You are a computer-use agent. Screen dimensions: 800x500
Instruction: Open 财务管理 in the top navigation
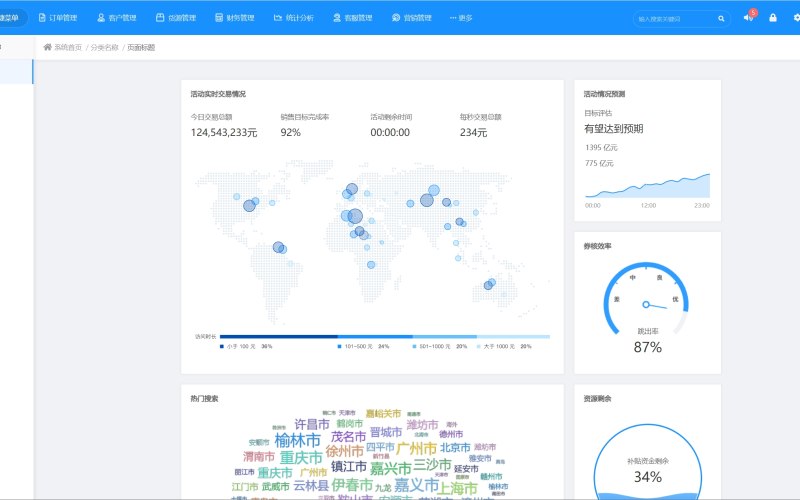[235, 18]
